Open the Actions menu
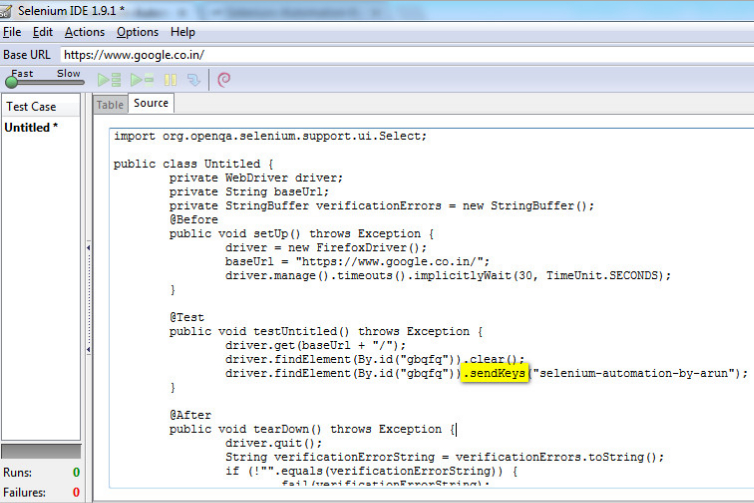Viewport: 754px width, 503px height. pos(85,32)
